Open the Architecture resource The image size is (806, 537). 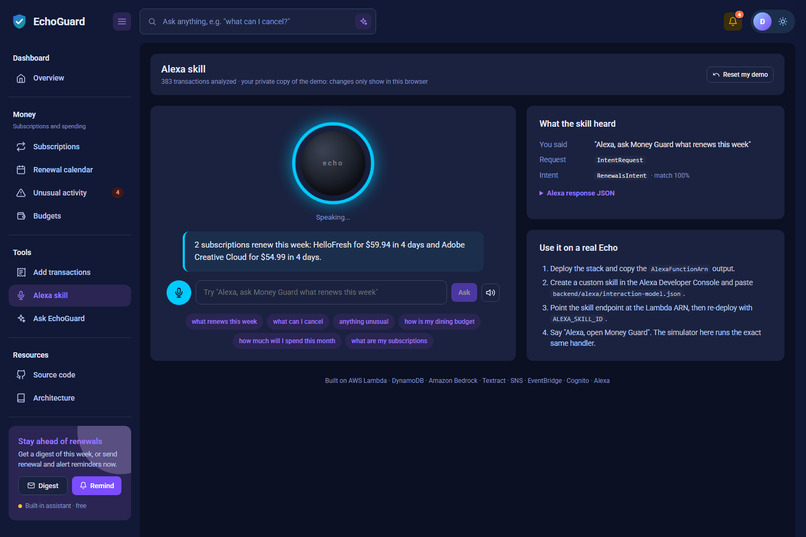pos(70,398)
